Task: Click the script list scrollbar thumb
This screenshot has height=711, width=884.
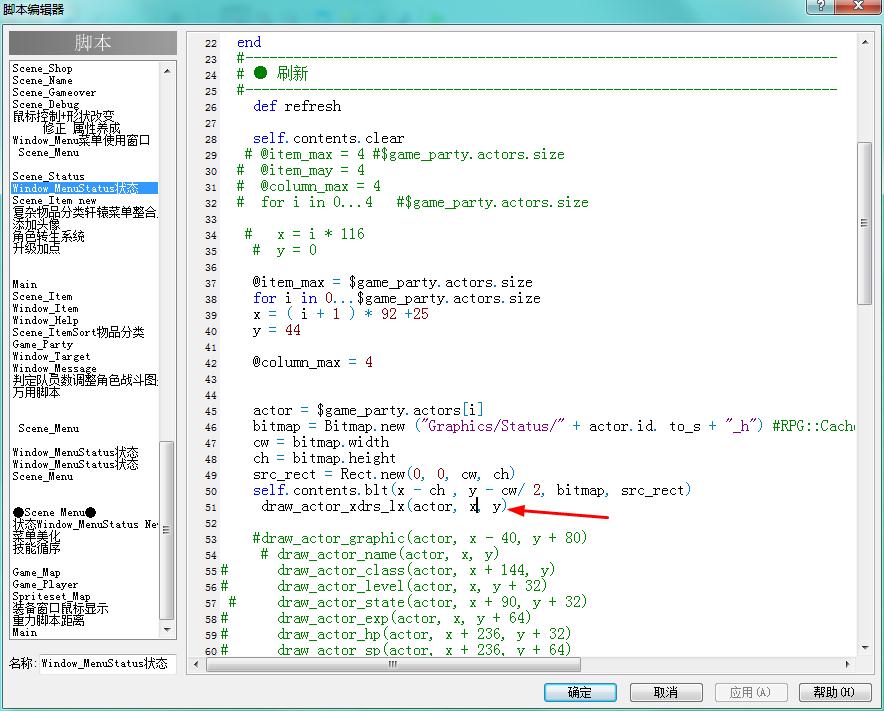Action: pyautogui.click(x=167, y=529)
